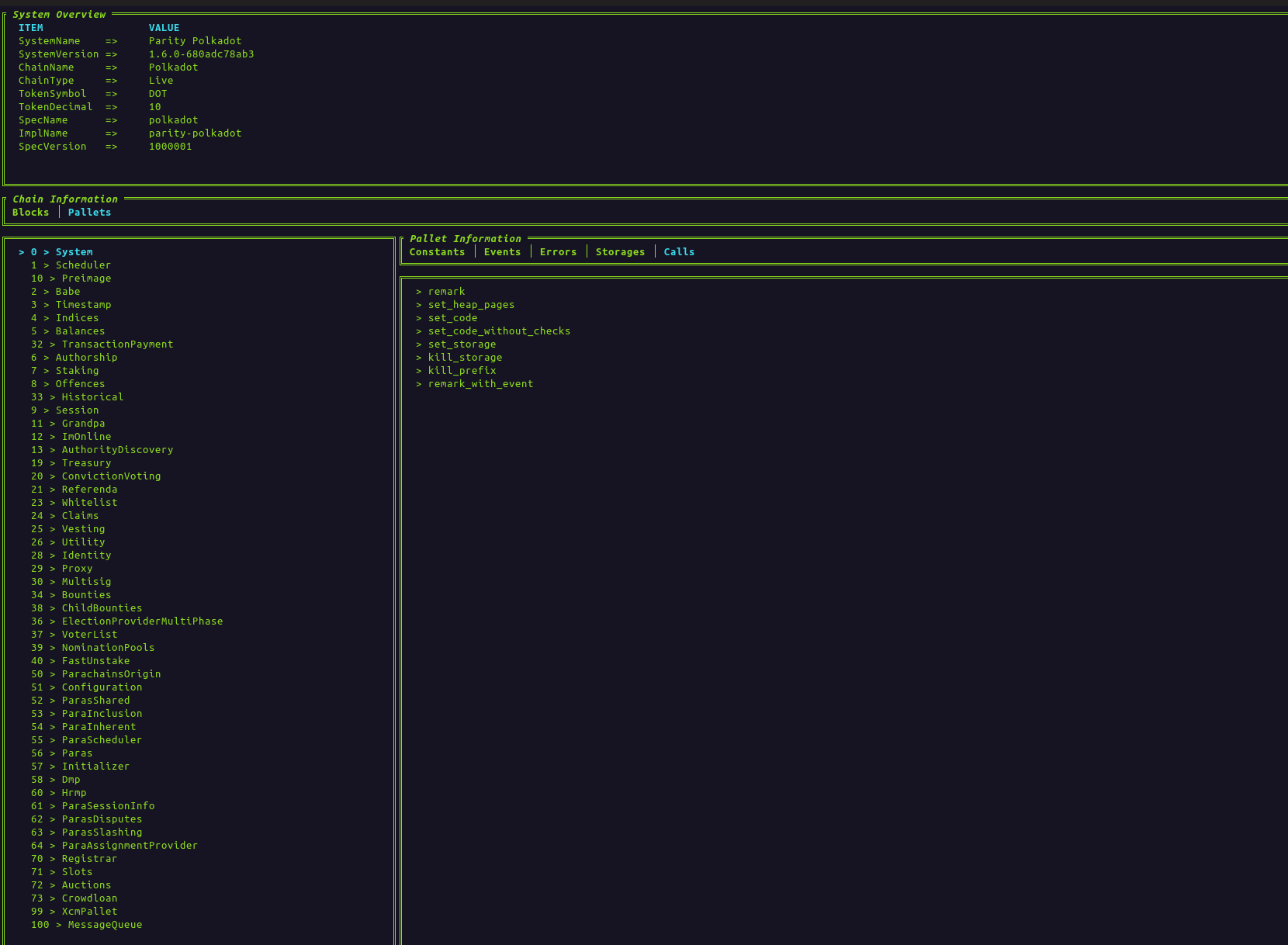
Task: Select the Pallets tab
Action: tap(89, 213)
